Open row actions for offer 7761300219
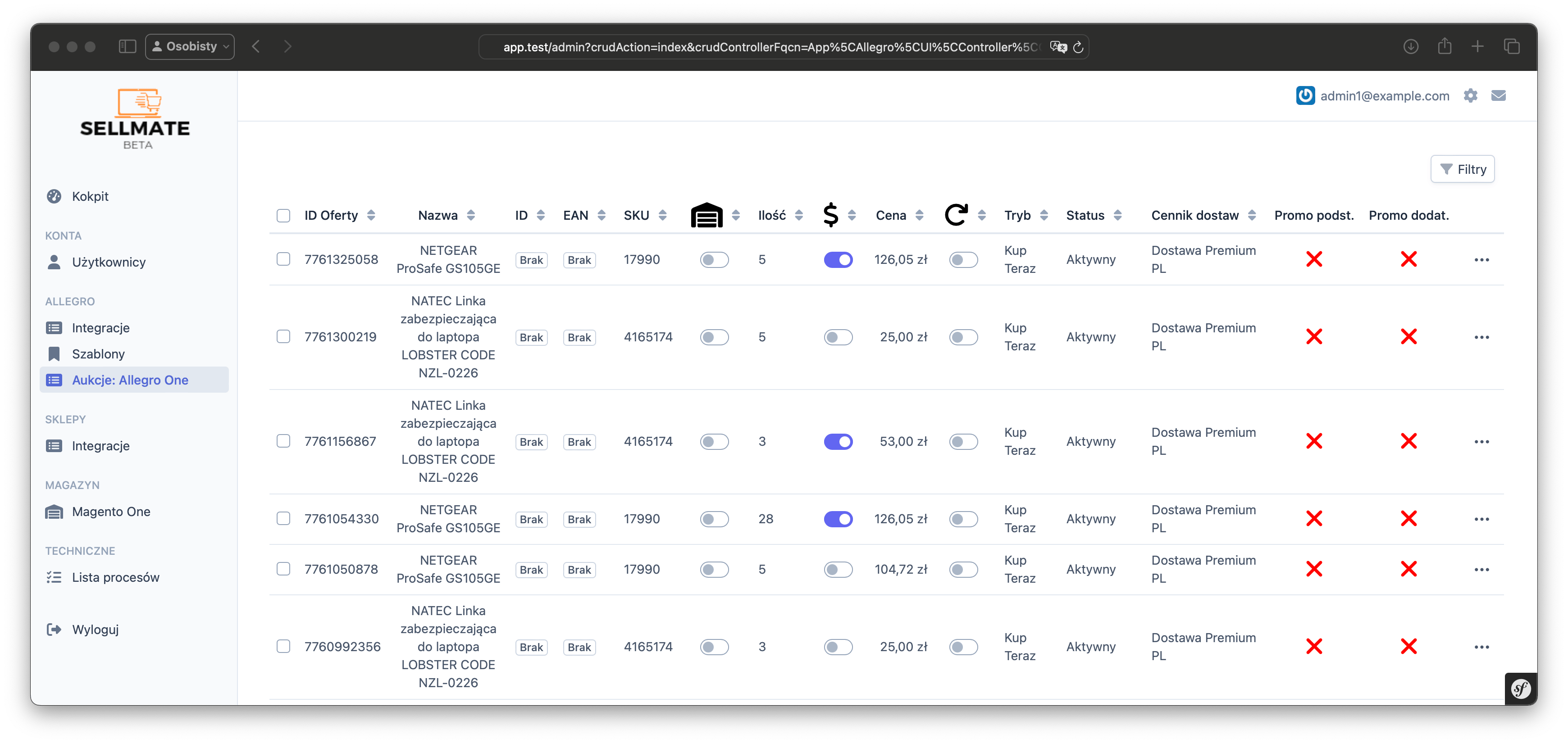1568x743 pixels. (x=1481, y=337)
